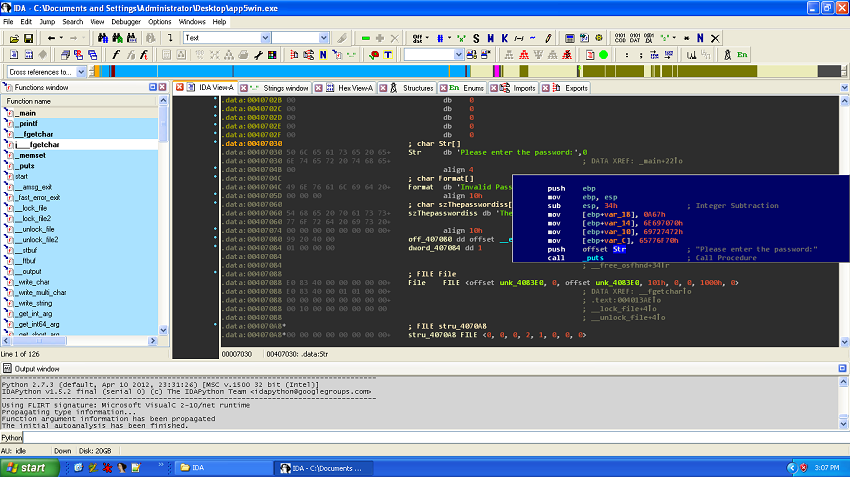The height and width of the screenshot is (477, 850).
Task: Click the large blue N rename icon
Action: coord(700,38)
